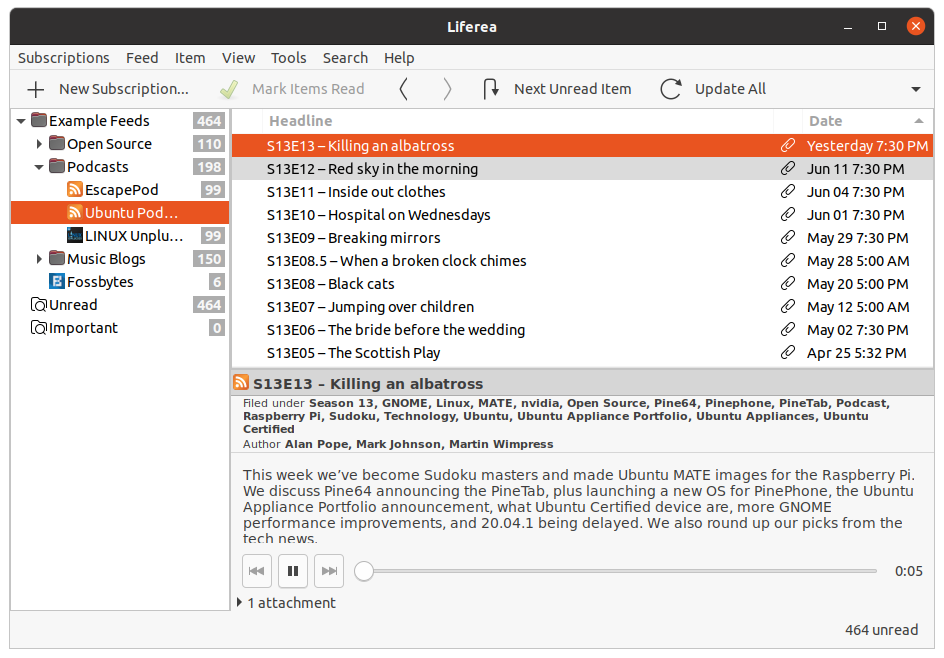Sort items by Date column header
944x658 pixels.
pos(868,121)
